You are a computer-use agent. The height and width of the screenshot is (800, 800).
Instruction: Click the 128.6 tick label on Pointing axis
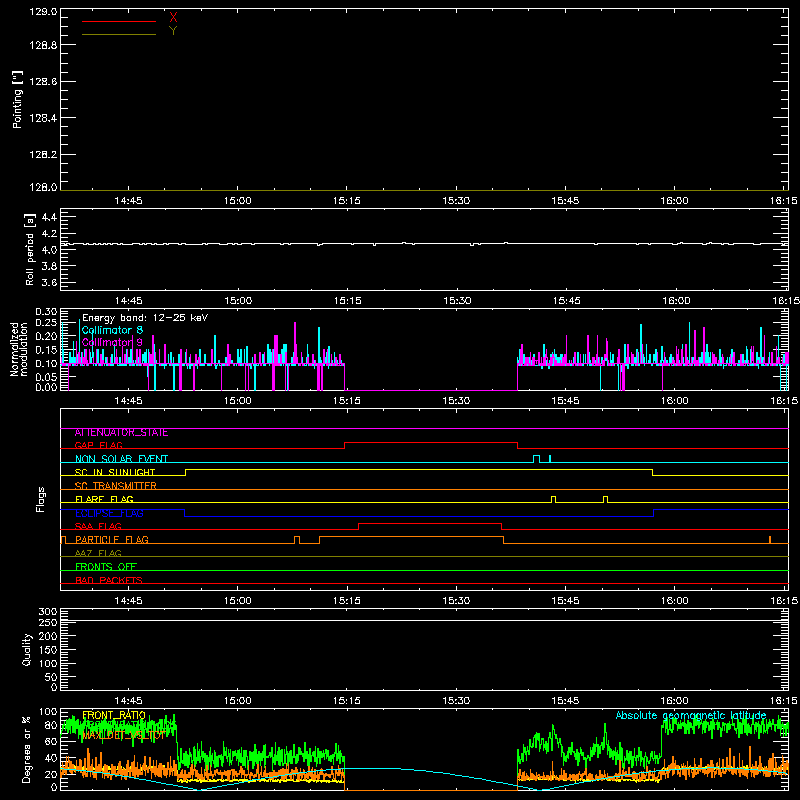tap(43, 82)
